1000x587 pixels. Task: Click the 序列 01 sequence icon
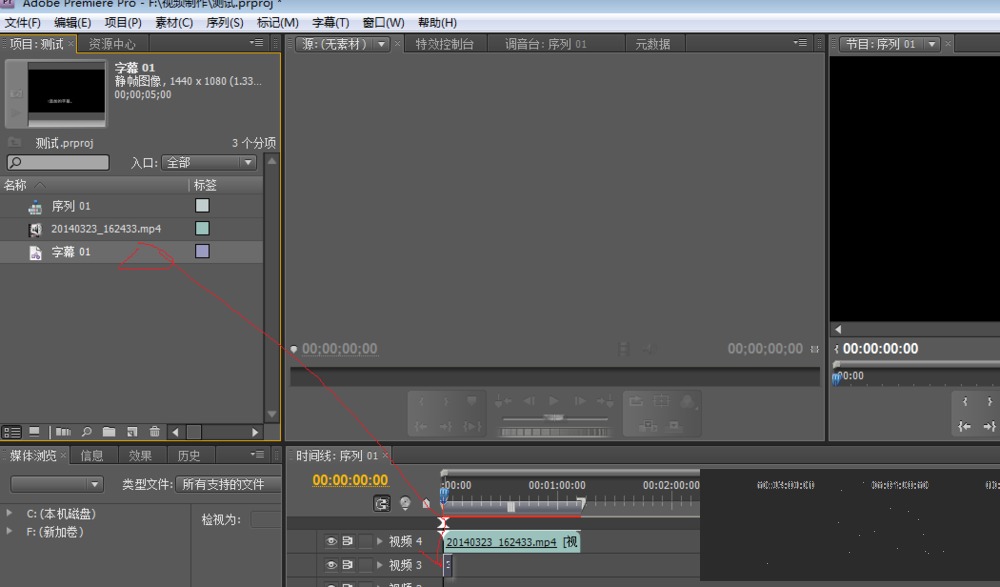35,207
